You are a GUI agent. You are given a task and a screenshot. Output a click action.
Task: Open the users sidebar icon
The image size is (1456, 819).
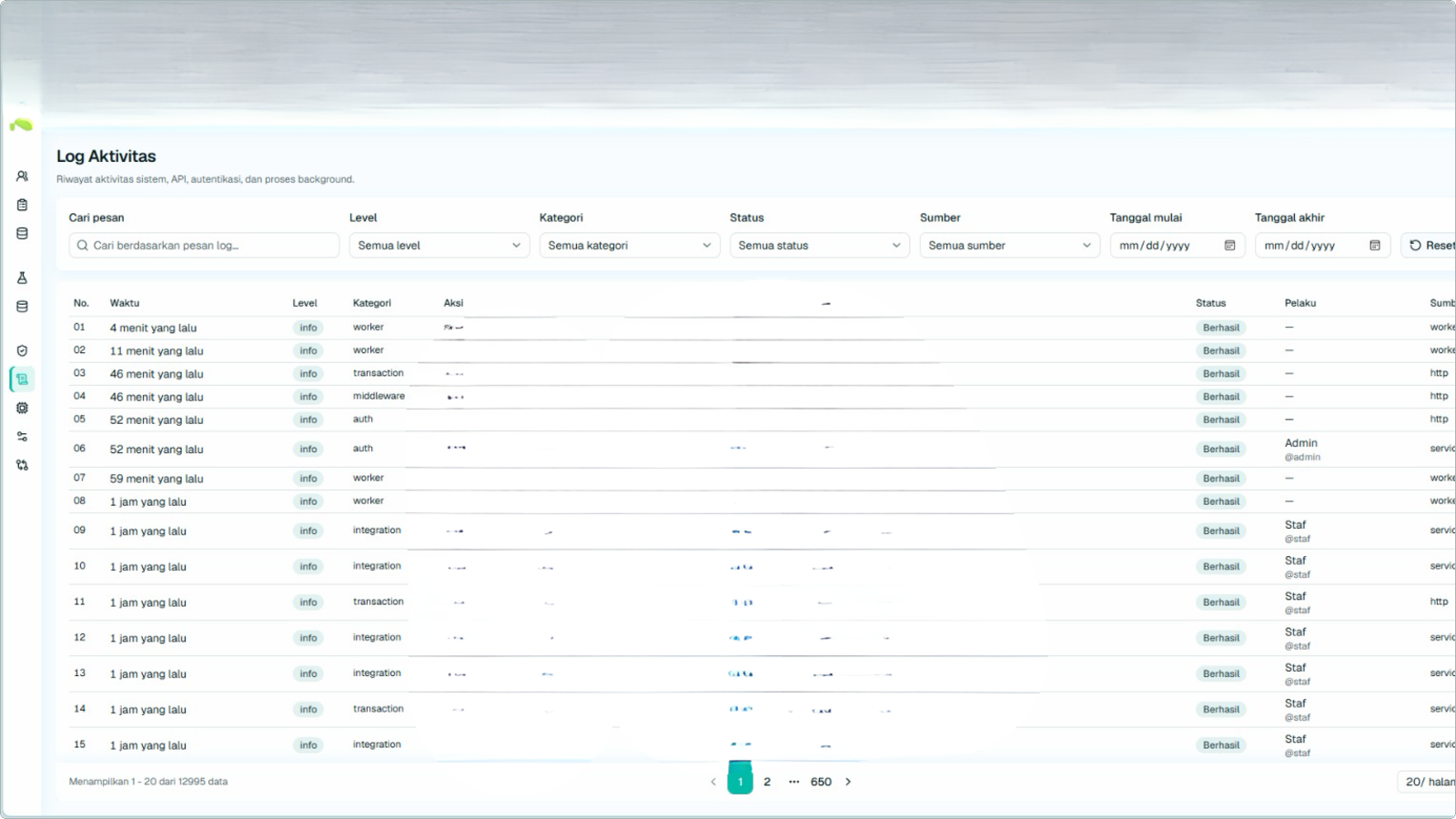point(22,177)
